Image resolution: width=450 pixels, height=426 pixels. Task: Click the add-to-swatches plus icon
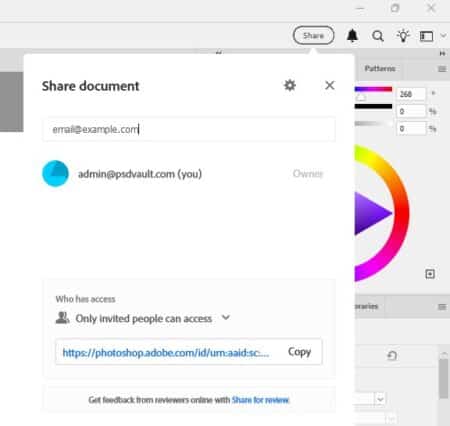[x=430, y=274]
